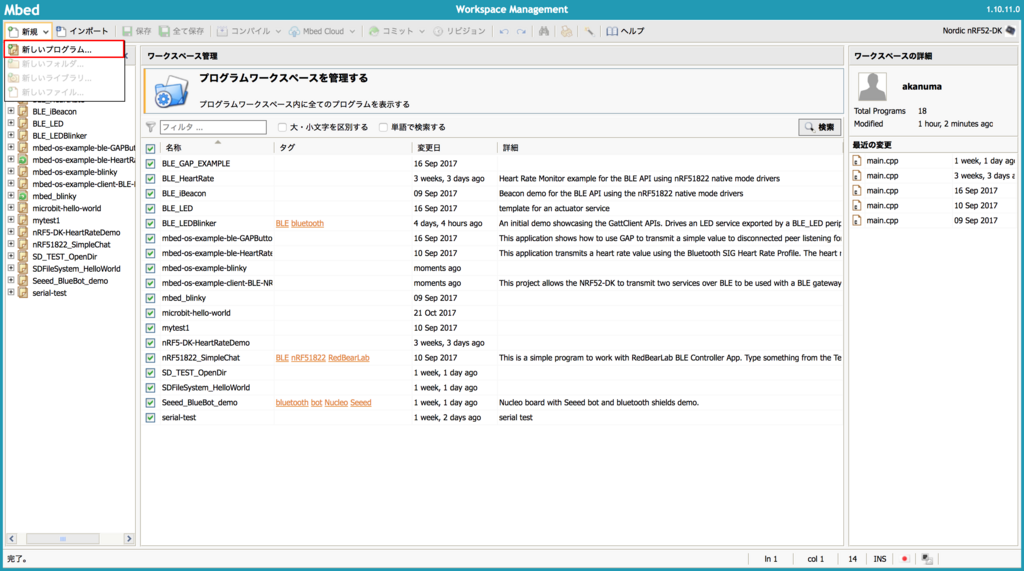Uncheck the nRF51822_SimpleChat row checkbox
Screen dimensions: 1024x571
151,358
